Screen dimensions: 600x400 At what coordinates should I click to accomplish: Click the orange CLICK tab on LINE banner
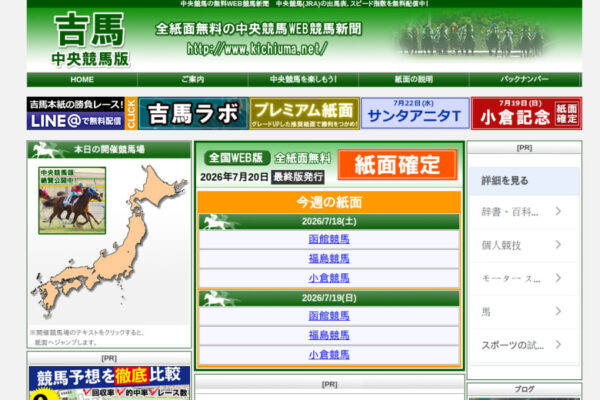(x=131, y=114)
